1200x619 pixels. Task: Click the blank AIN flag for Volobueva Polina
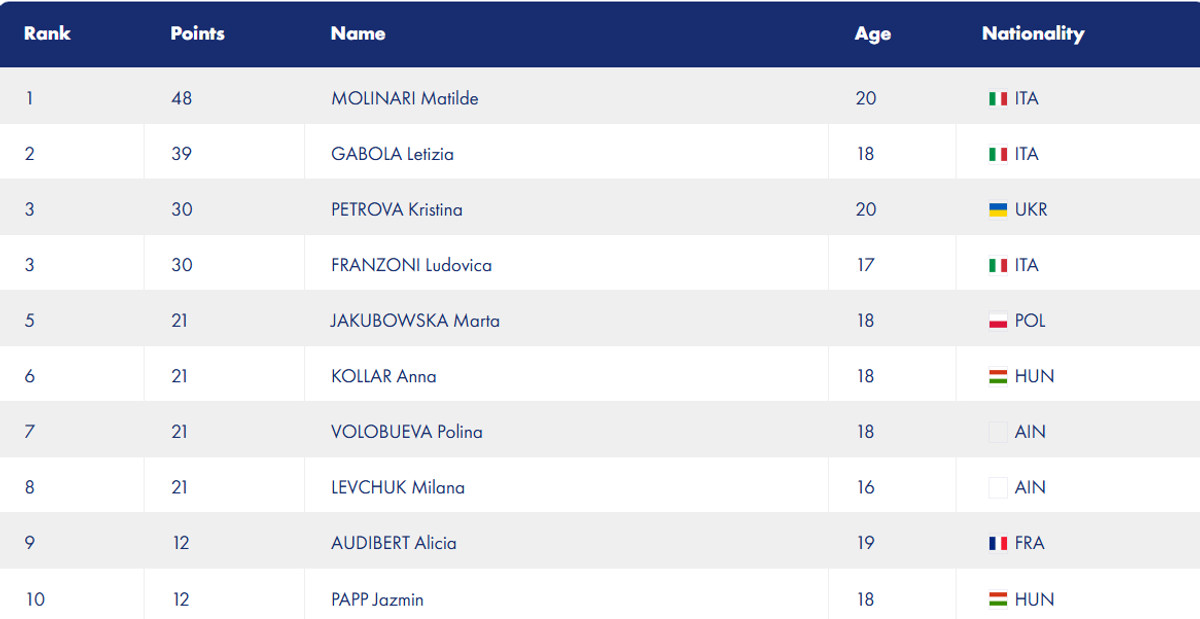click(x=997, y=433)
